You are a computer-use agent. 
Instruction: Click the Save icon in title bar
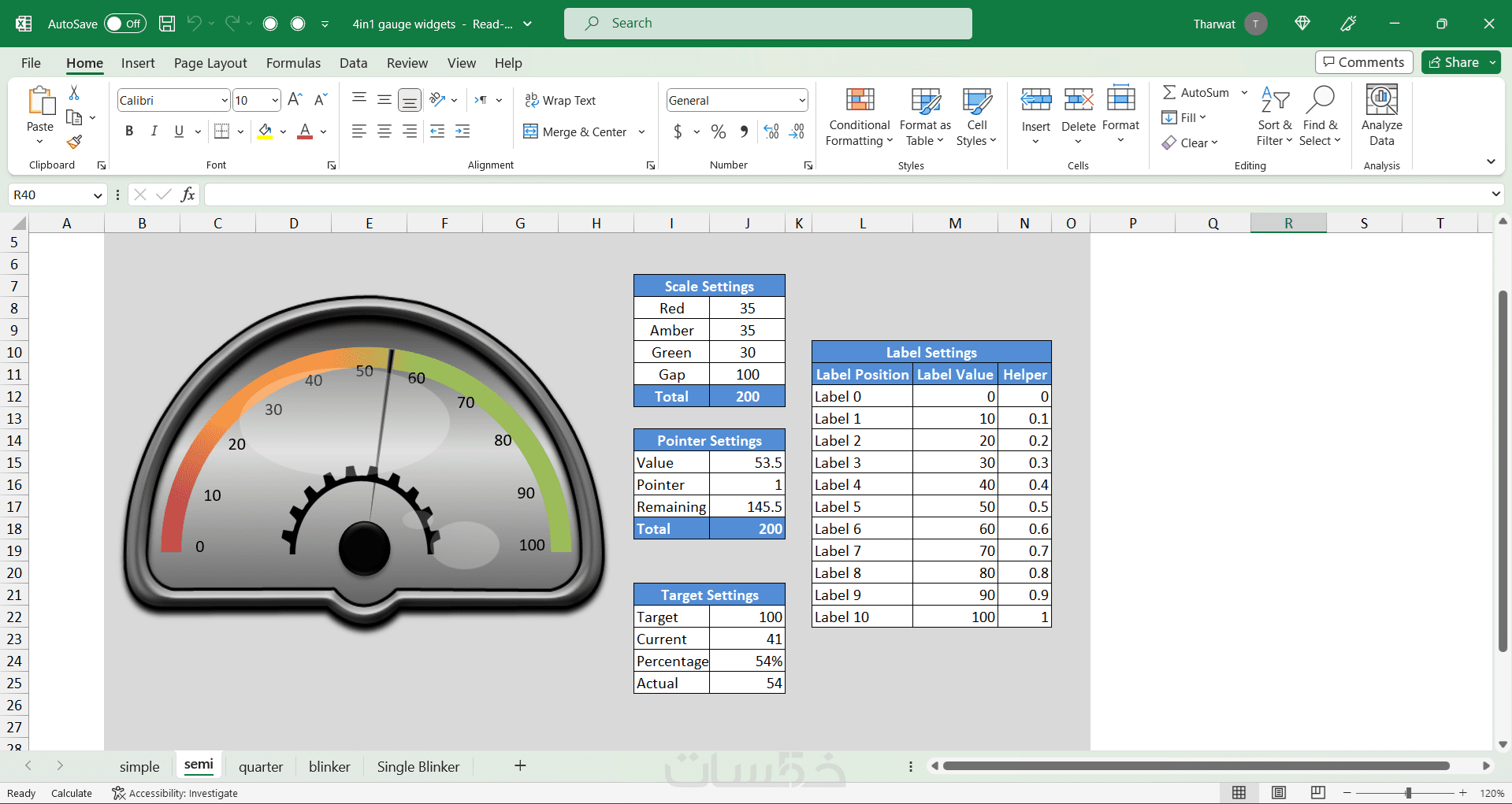[167, 24]
